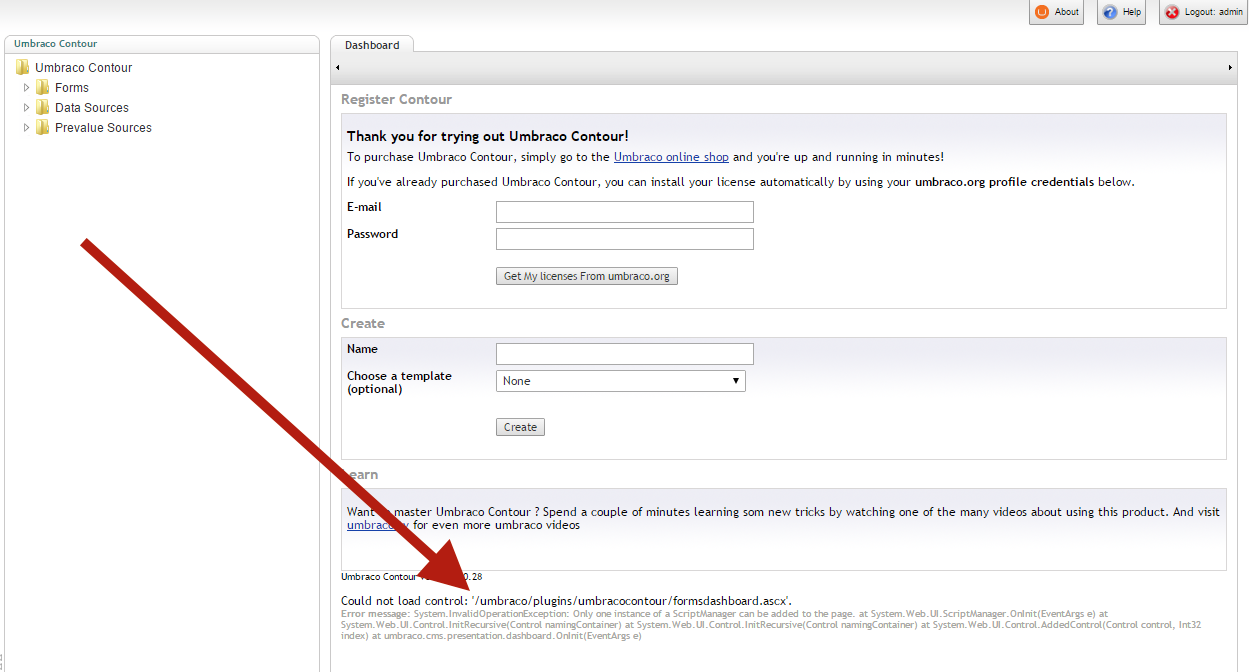Expand the Prevalue Sources tree node
1249x672 pixels.
(27, 128)
